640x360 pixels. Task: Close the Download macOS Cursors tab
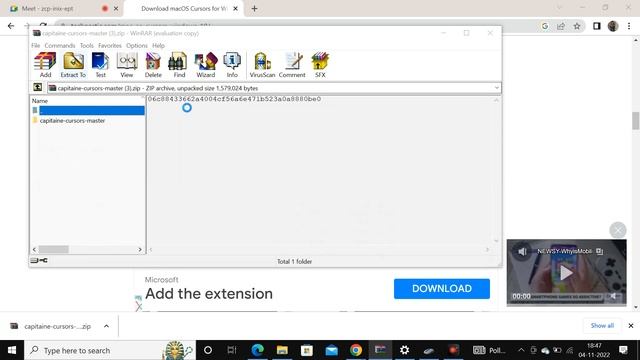point(236,9)
